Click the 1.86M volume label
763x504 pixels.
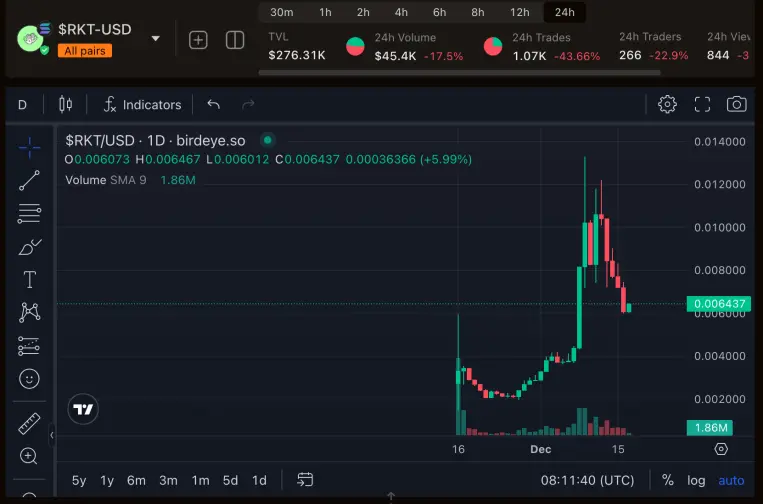[709, 428]
